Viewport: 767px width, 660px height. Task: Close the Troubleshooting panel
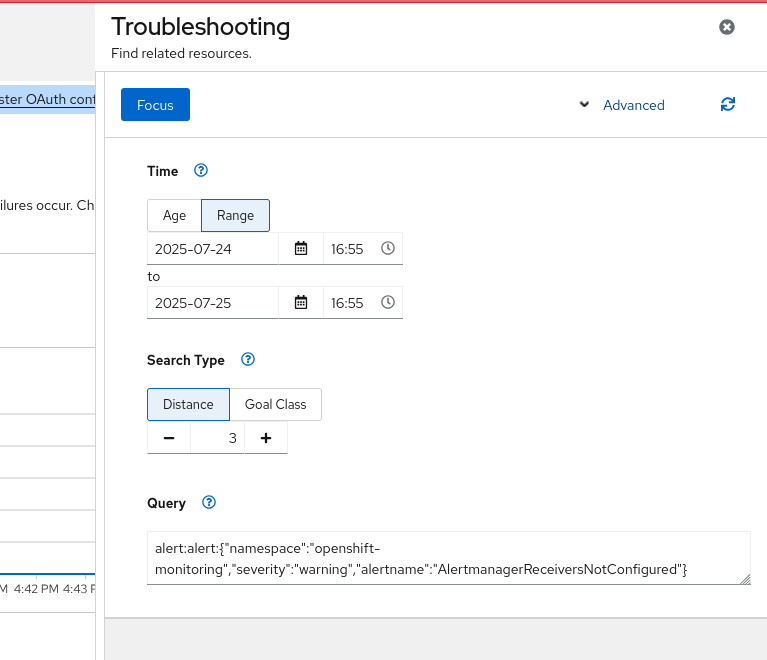(726, 27)
